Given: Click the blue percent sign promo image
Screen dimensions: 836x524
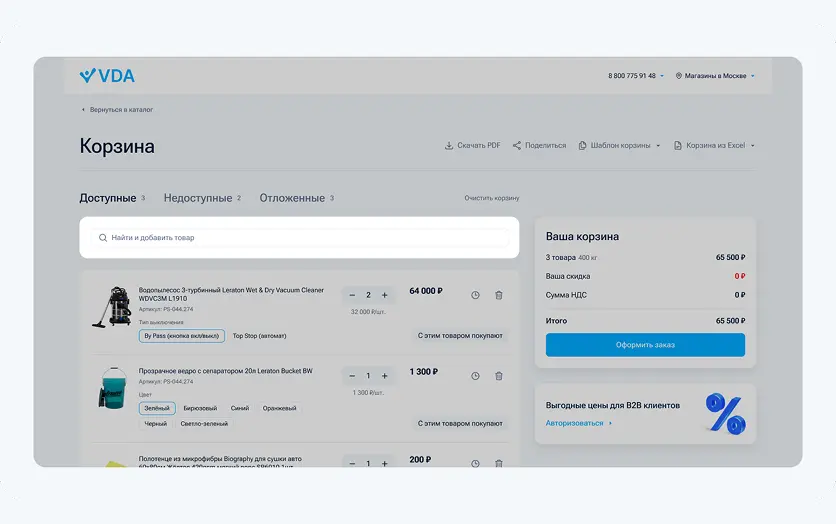Looking at the screenshot, I should [x=726, y=414].
